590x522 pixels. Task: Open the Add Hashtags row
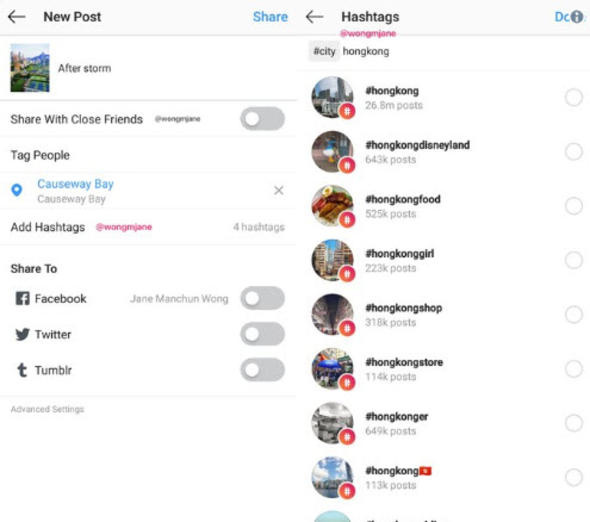148,227
